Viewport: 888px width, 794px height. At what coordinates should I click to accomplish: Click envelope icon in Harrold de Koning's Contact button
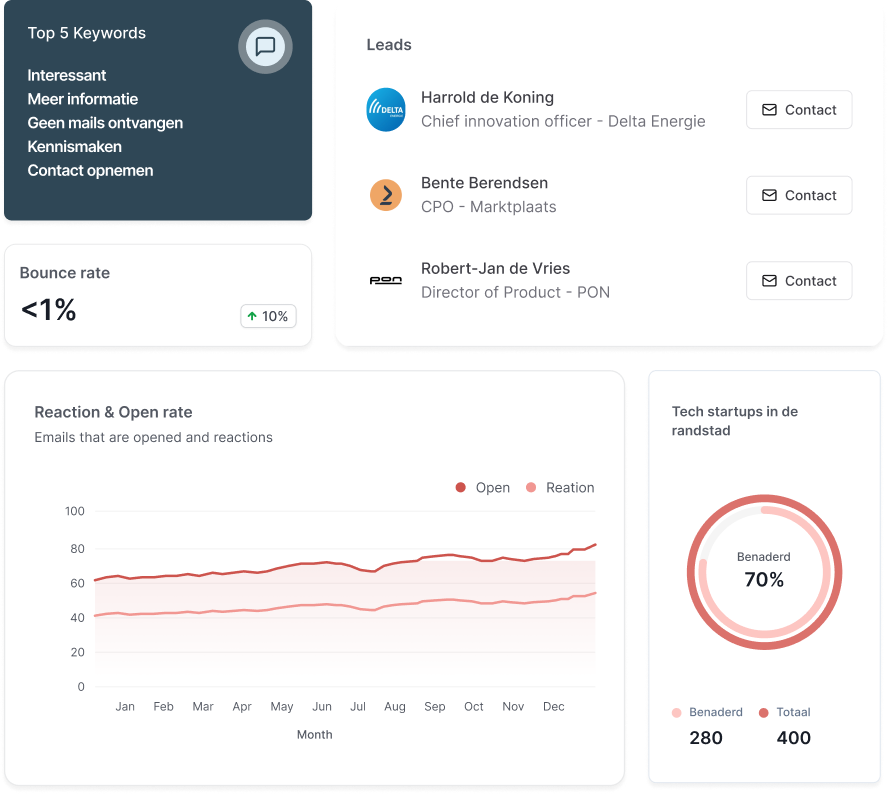[769, 110]
